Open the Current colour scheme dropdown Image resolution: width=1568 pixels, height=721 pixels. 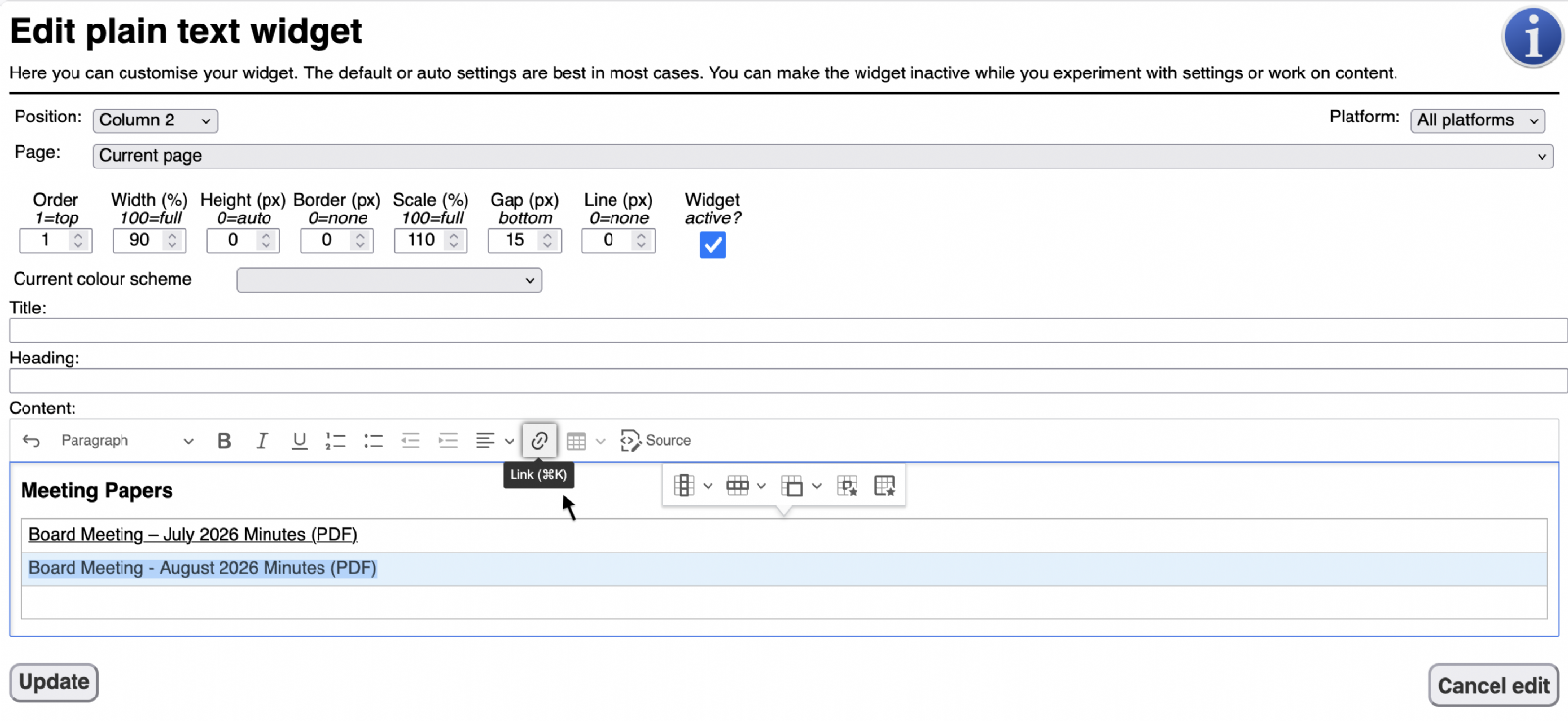[389, 280]
